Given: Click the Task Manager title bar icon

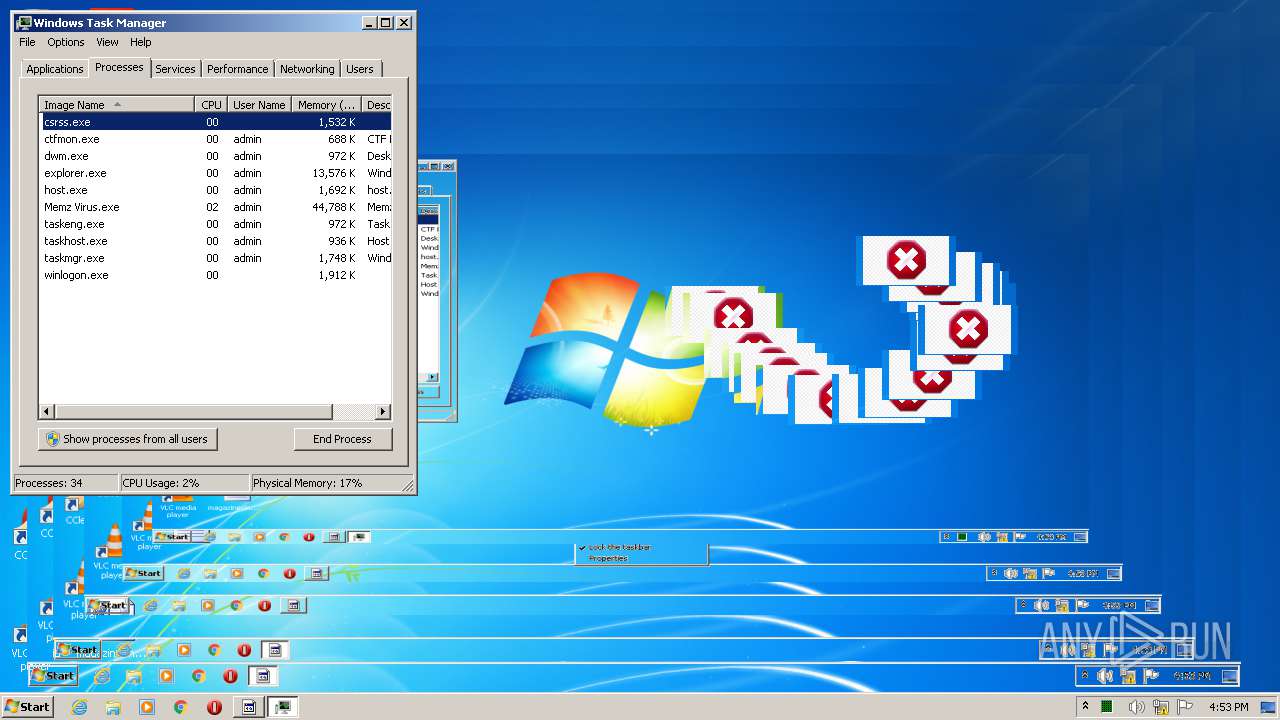Looking at the screenshot, I should pos(24,22).
